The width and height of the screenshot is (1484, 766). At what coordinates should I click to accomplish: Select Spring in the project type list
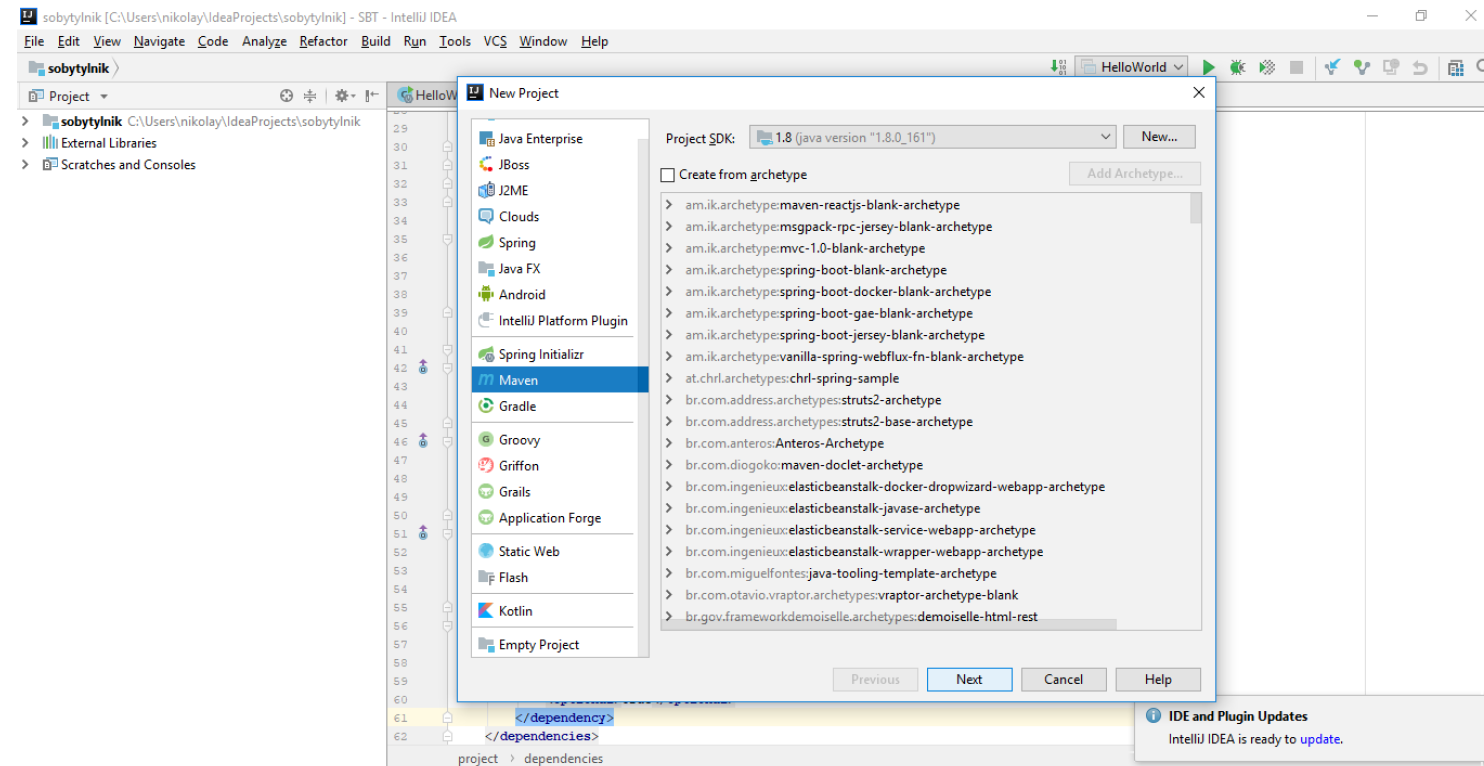(560, 242)
